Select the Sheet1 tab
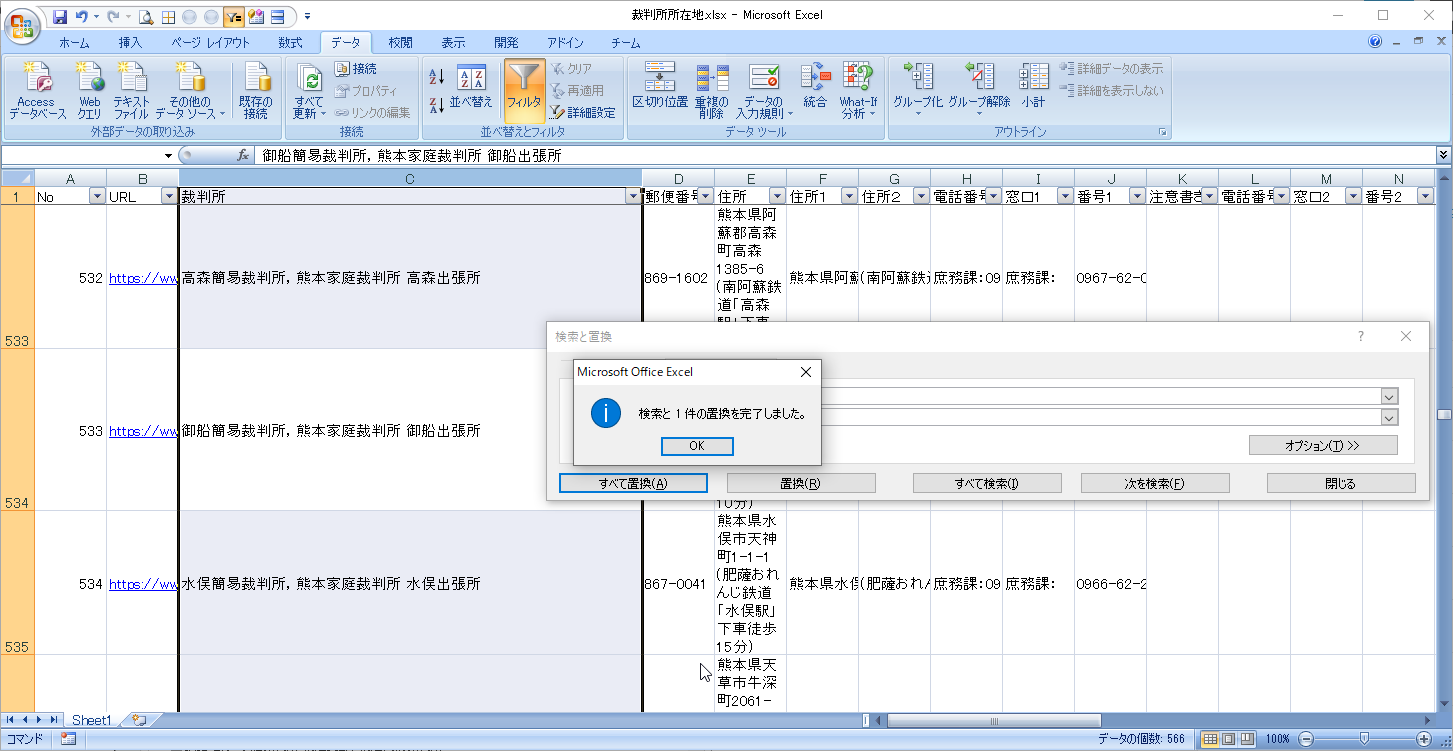 click(x=91, y=720)
